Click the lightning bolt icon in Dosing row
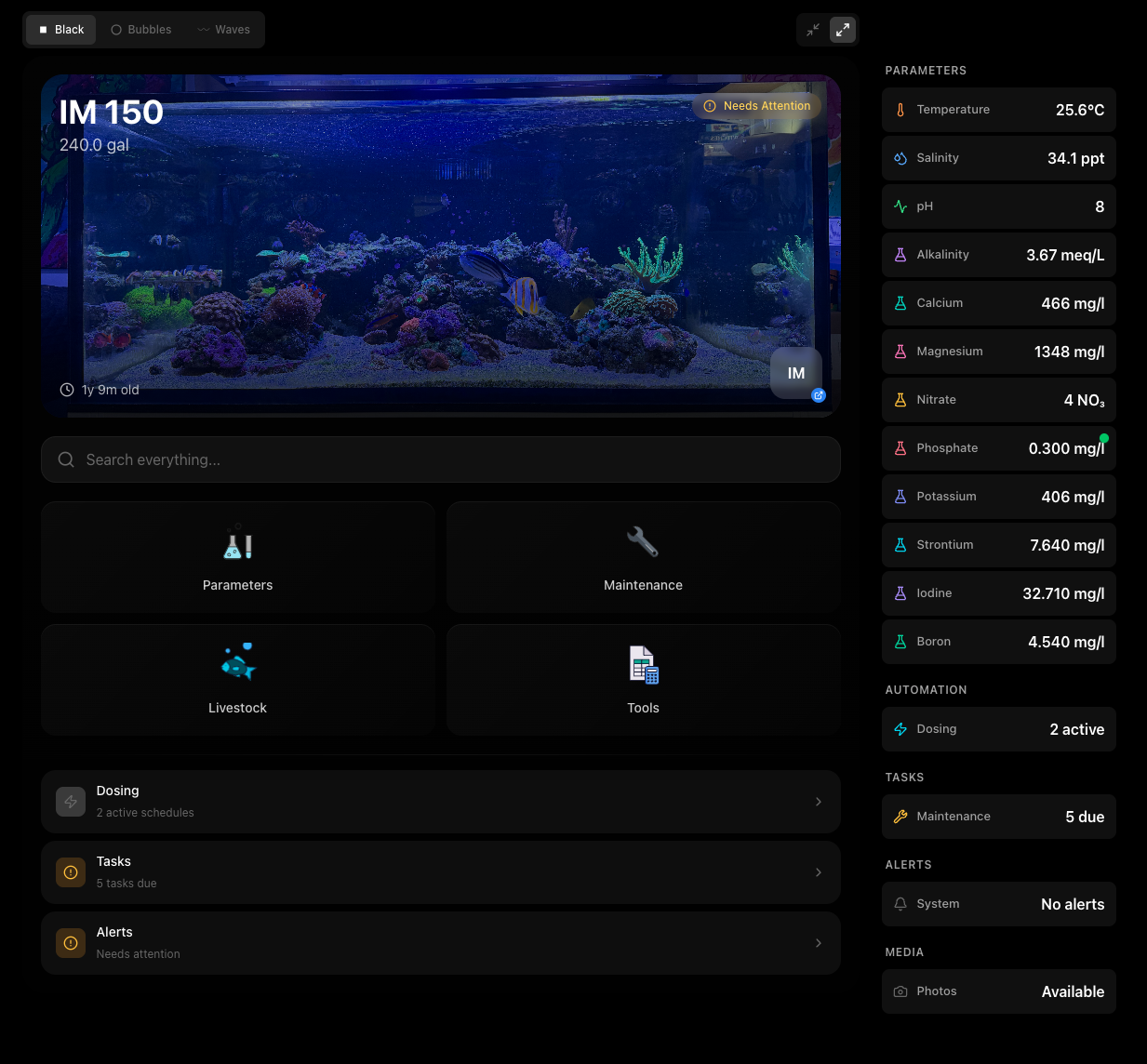 pos(71,802)
